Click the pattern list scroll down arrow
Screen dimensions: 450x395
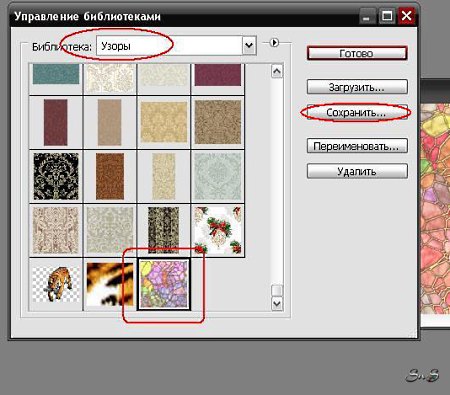[x=277, y=304]
